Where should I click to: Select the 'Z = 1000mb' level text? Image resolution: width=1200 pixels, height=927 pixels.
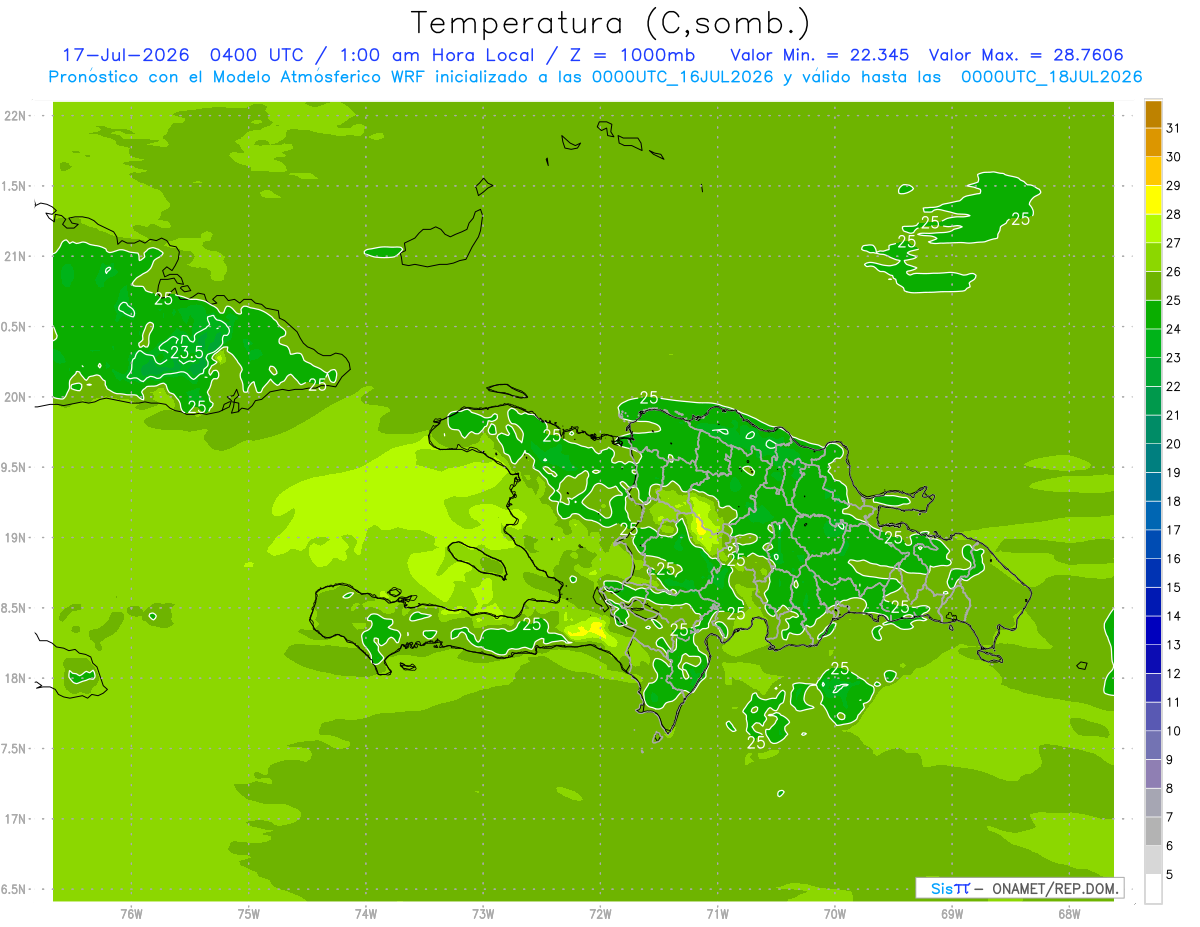point(635,54)
